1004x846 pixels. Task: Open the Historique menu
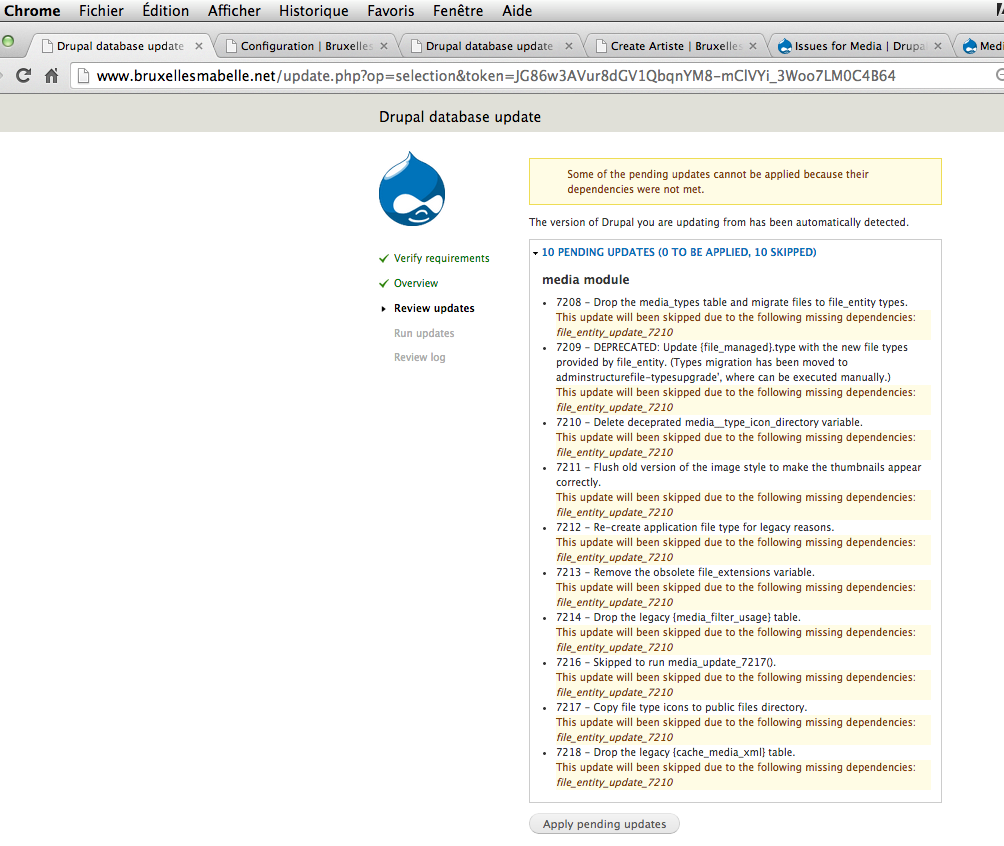point(313,11)
